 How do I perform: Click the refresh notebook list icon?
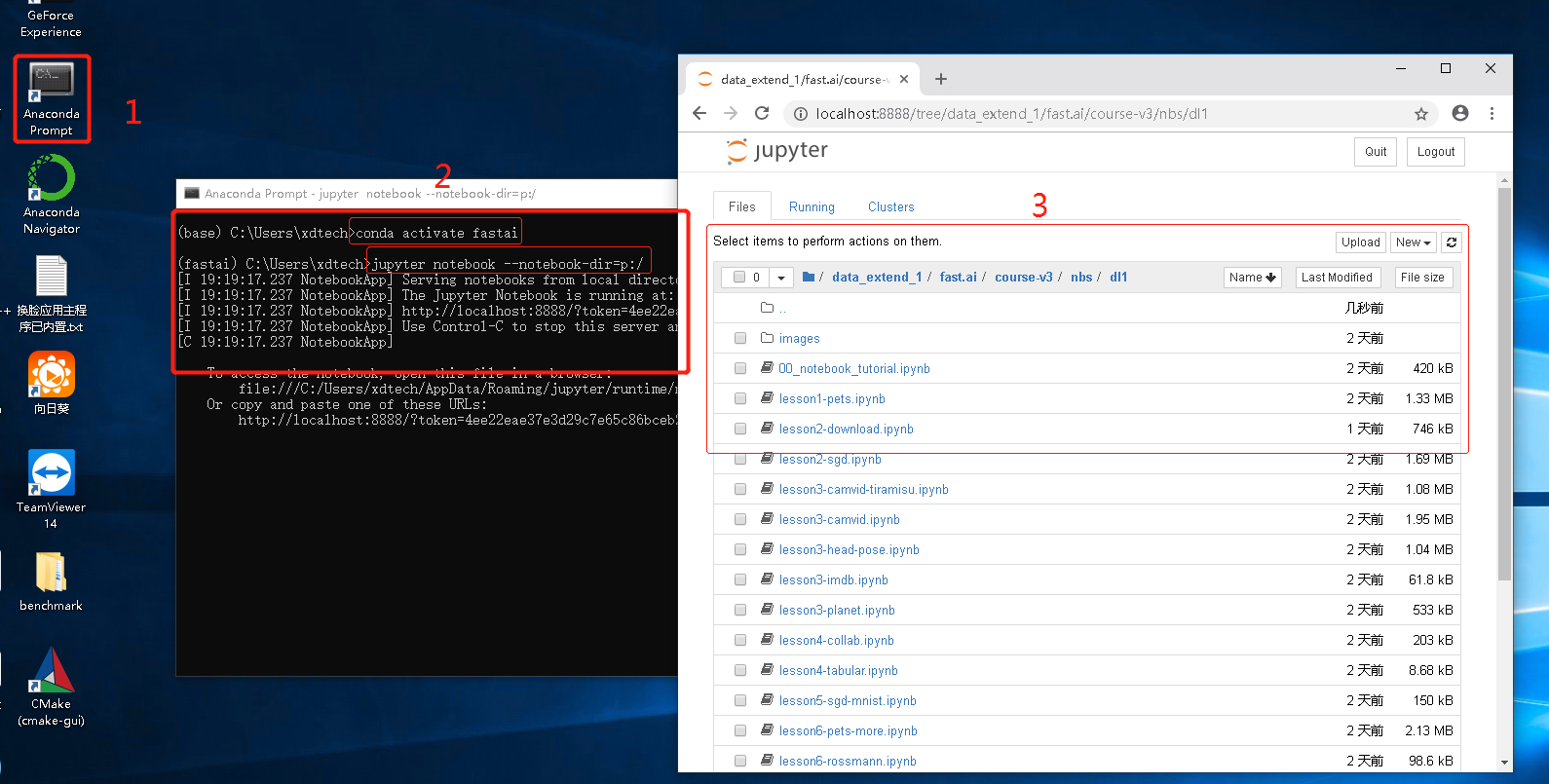[1452, 243]
